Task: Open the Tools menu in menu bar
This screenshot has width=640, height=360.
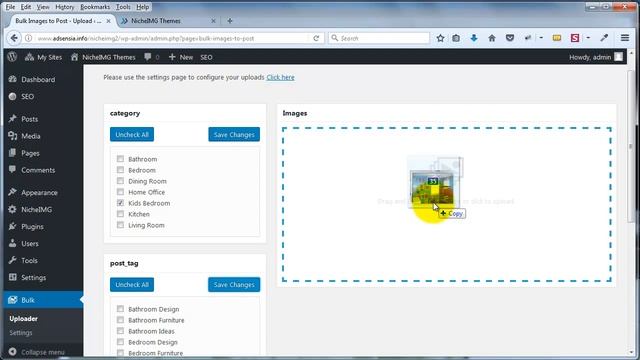Action: pyautogui.click(x=123, y=7)
